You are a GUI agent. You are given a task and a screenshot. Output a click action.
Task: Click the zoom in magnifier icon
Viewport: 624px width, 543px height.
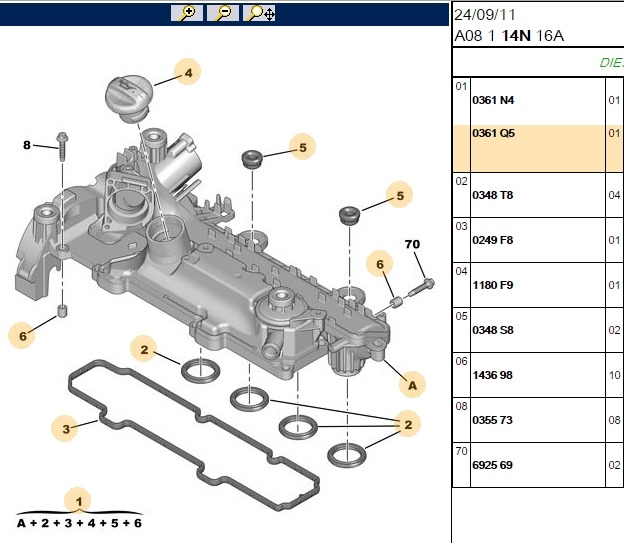[187, 13]
